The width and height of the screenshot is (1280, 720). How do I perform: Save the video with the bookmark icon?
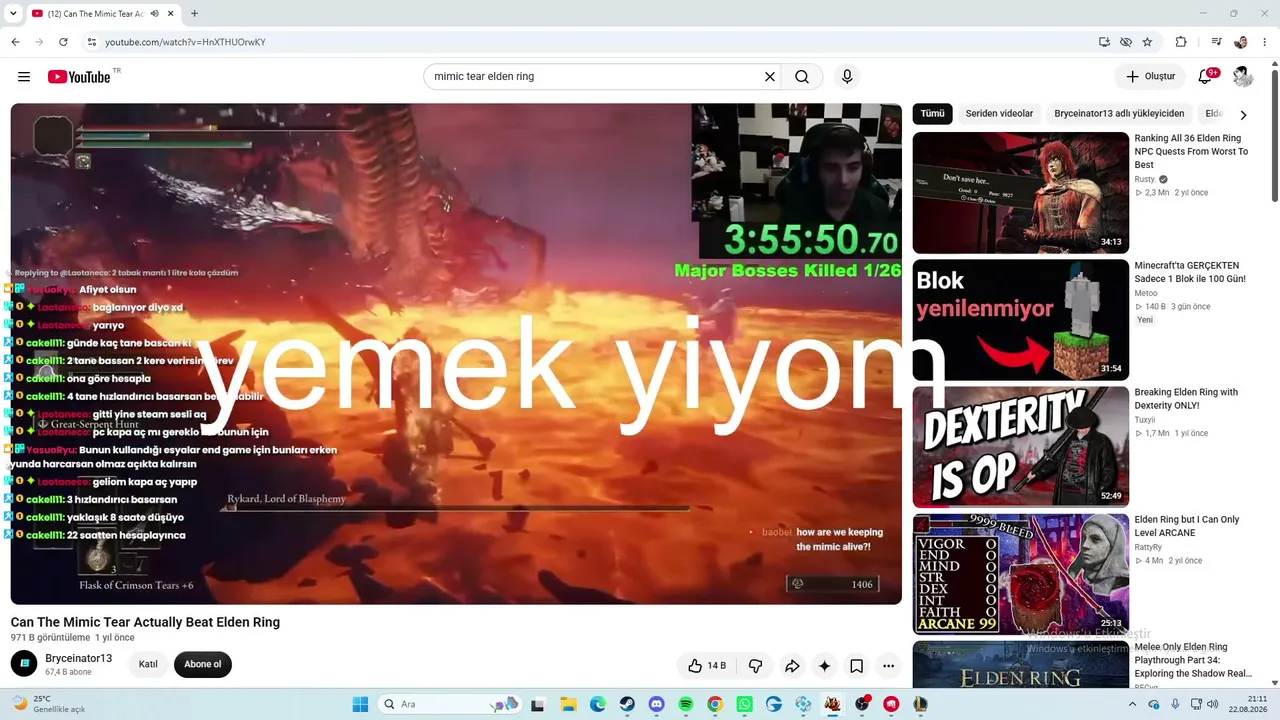click(856, 665)
